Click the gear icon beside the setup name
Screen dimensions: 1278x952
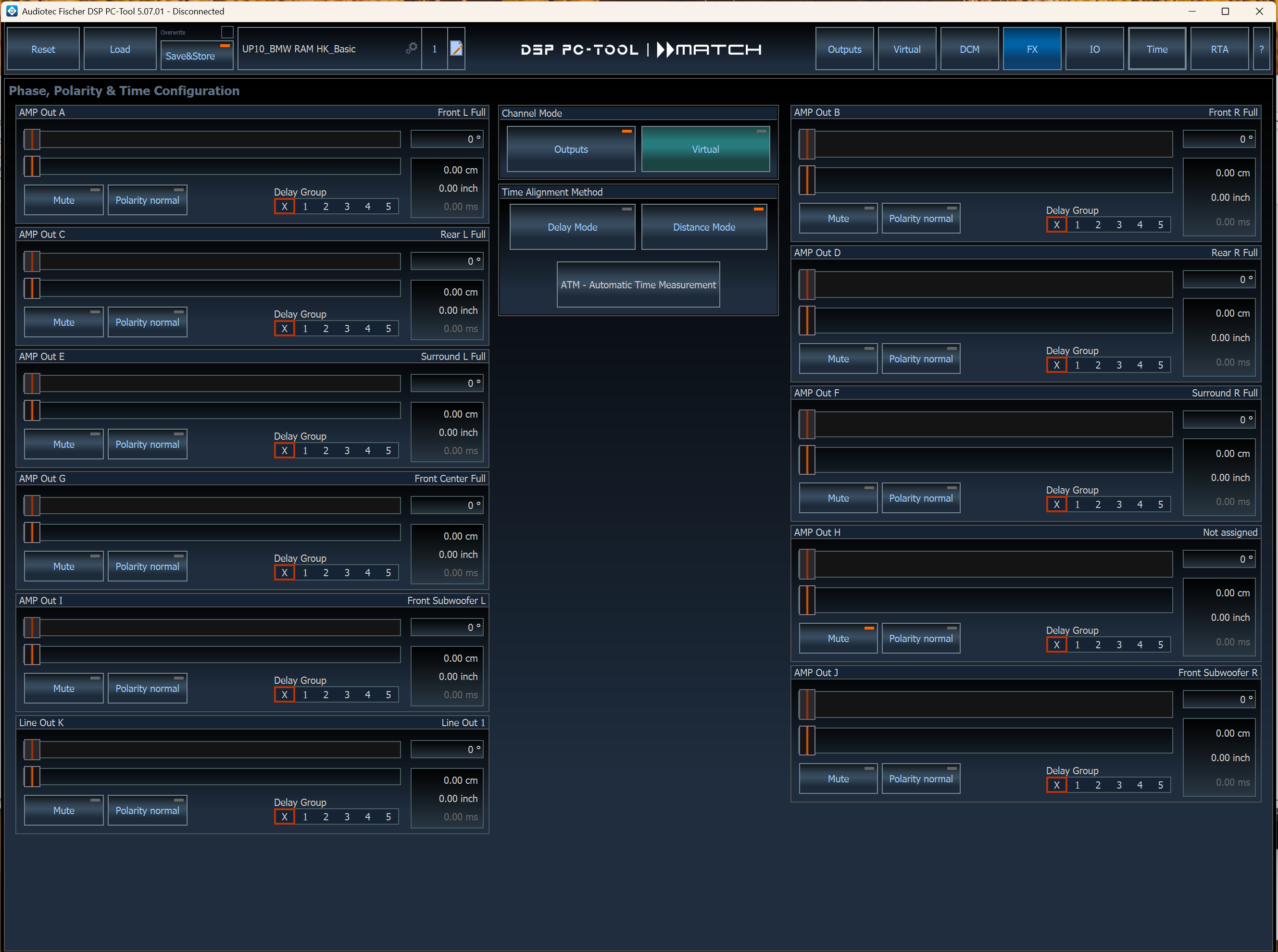tap(411, 49)
